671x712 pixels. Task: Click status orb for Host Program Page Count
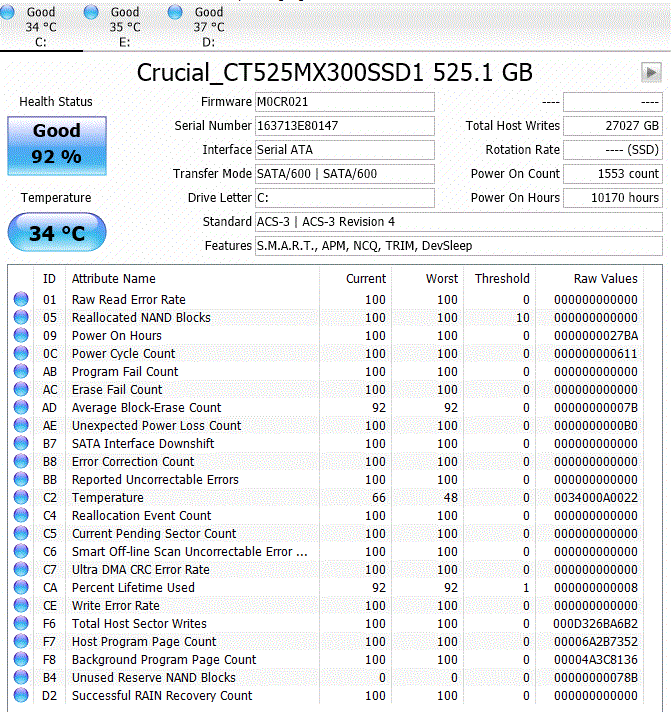click(21, 641)
